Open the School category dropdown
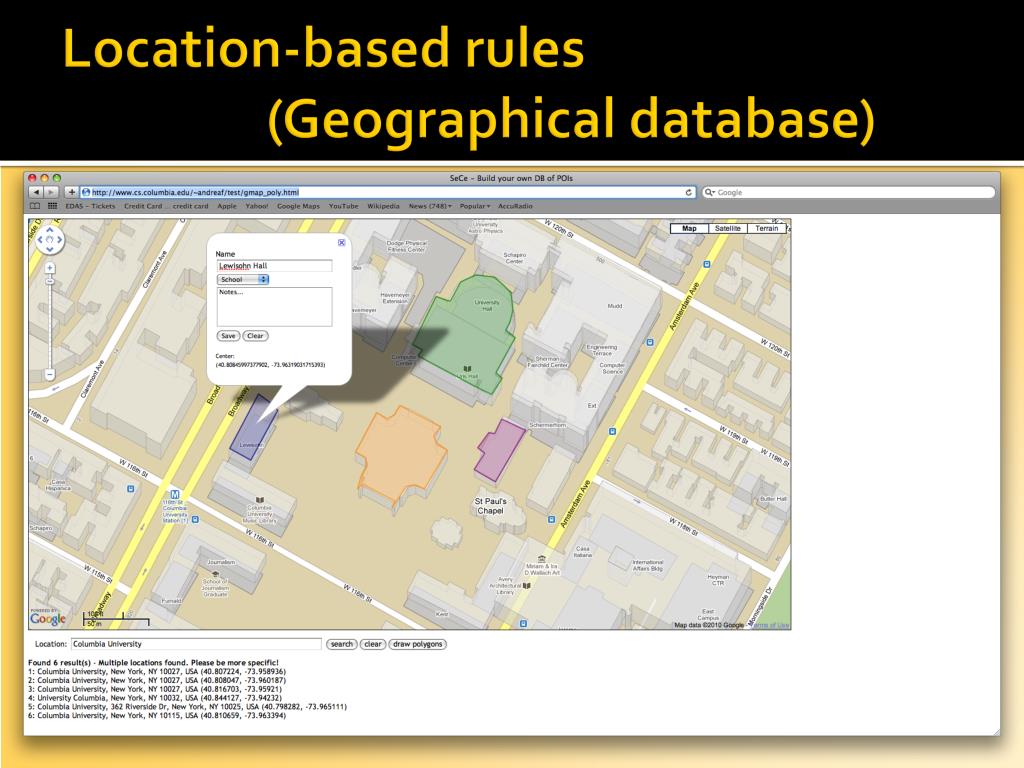This screenshot has width=1024, height=768. point(243,280)
